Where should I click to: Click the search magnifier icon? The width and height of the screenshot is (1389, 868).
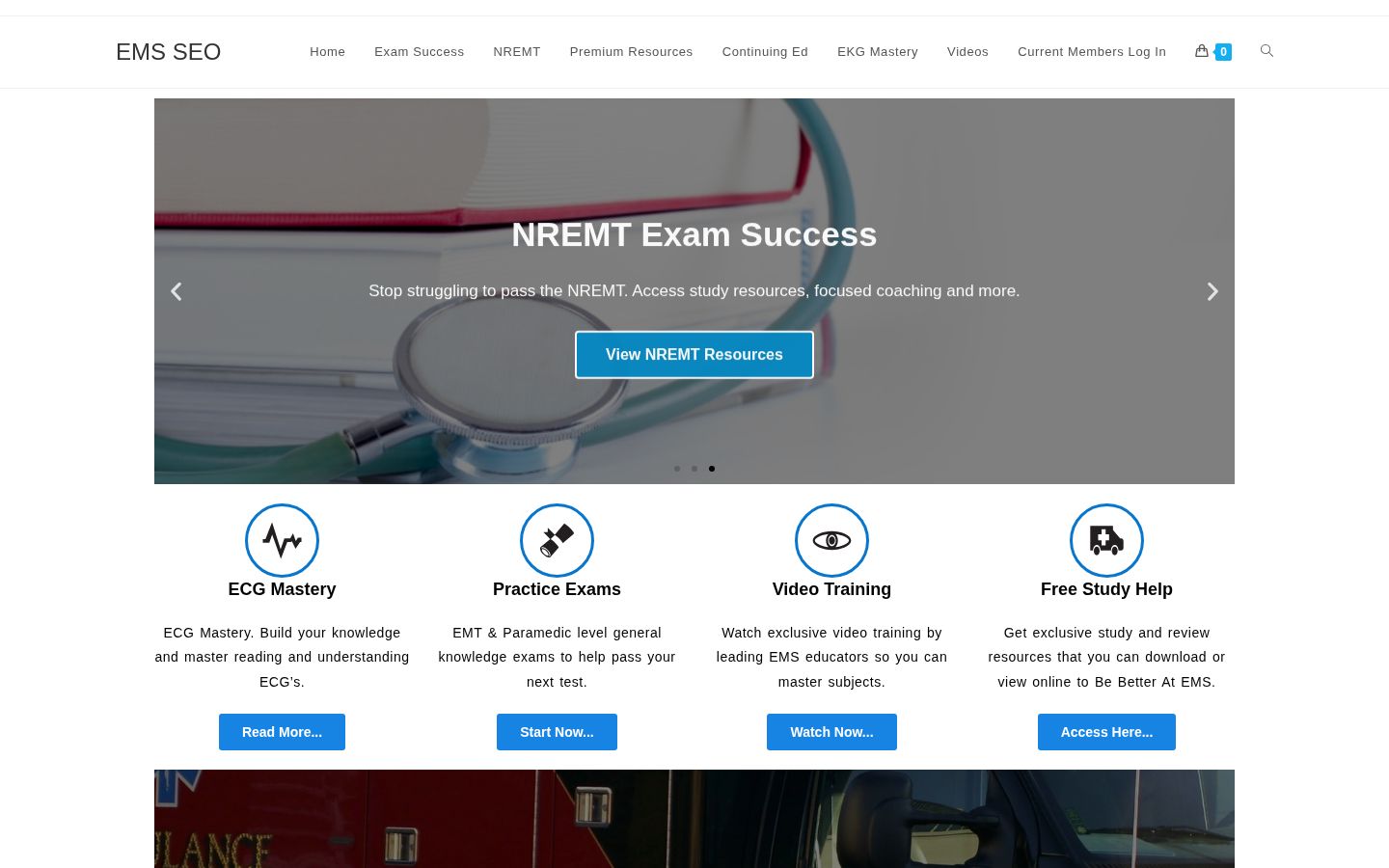(1266, 51)
